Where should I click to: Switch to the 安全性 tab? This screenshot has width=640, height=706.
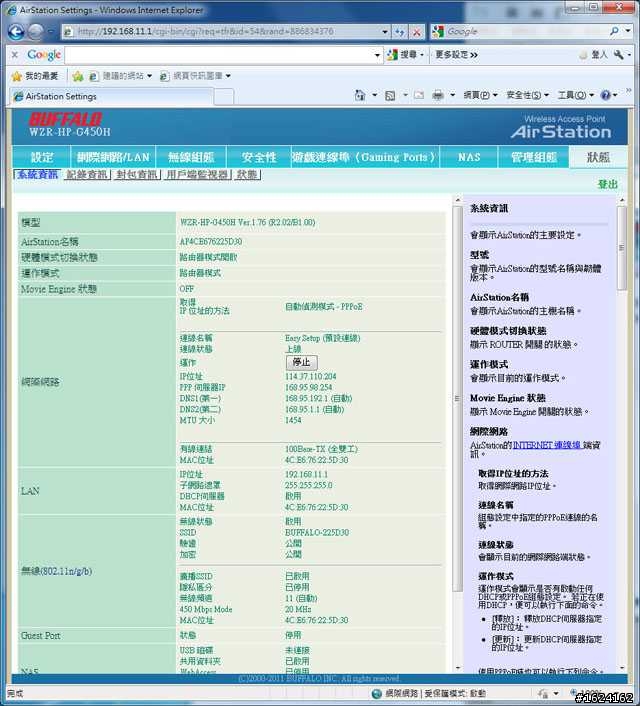pyautogui.click(x=259, y=157)
